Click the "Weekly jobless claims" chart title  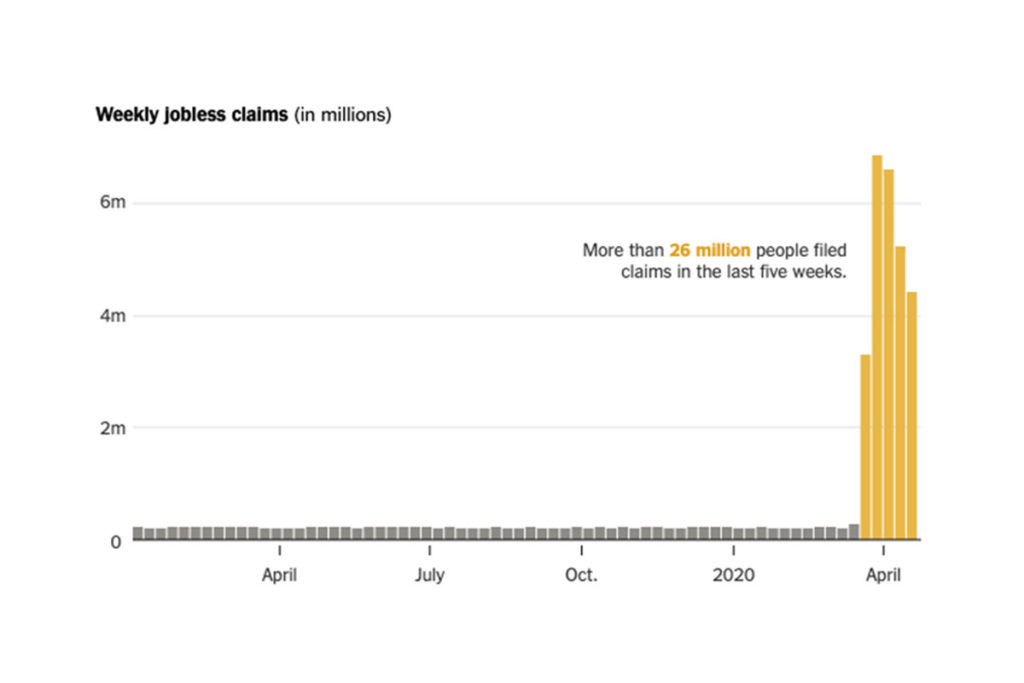(191, 115)
